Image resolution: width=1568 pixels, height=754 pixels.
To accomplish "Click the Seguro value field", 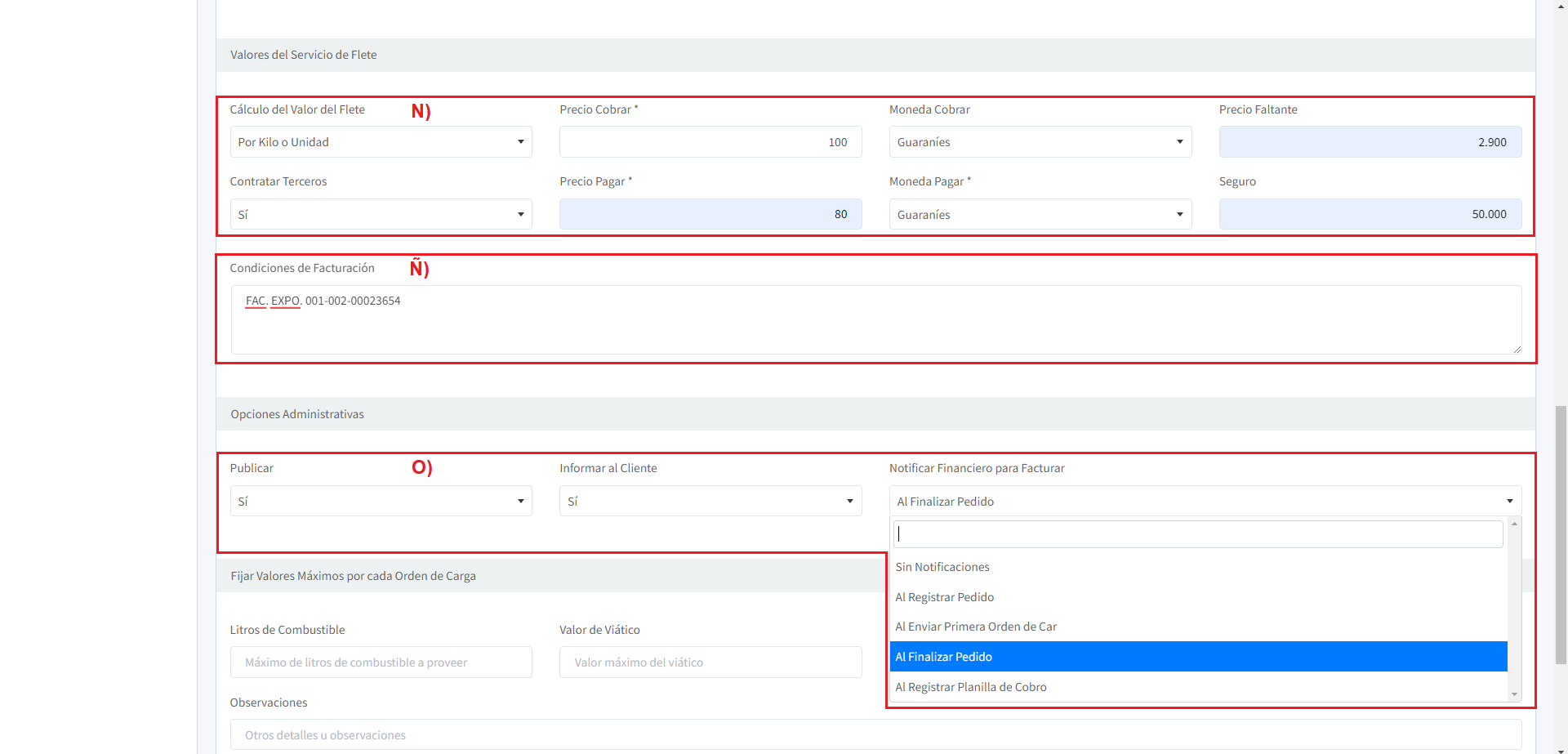I will [1370, 215].
